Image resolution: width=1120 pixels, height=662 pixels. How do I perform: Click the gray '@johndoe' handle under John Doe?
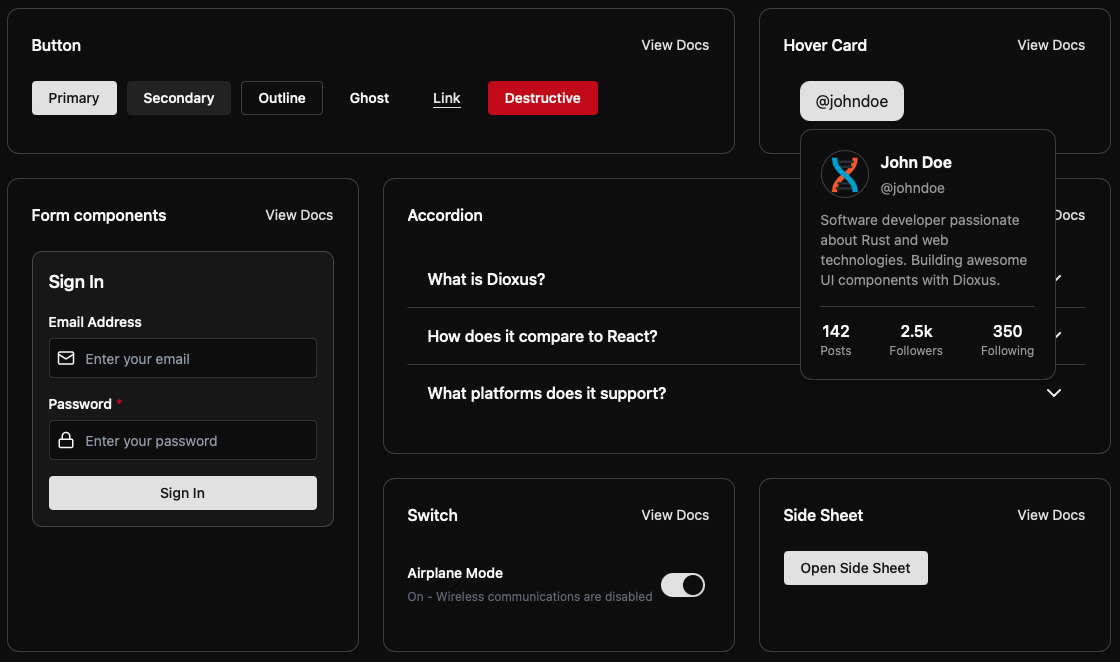tap(912, 188)
